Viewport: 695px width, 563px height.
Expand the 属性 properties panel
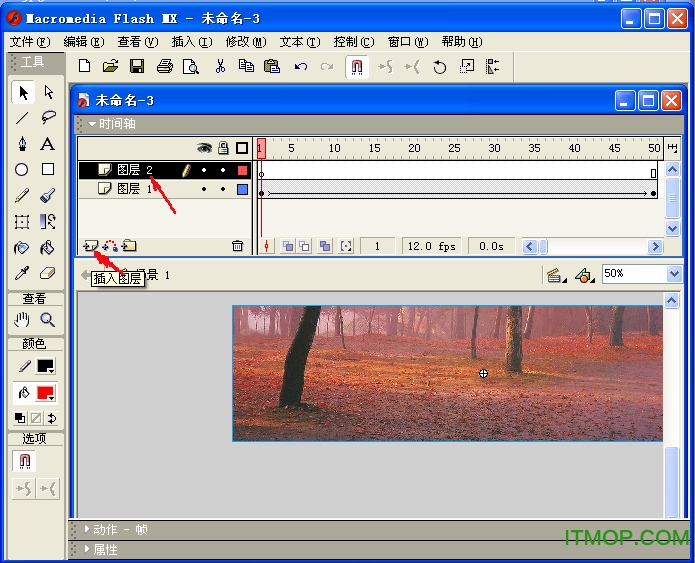click(87, 549)
